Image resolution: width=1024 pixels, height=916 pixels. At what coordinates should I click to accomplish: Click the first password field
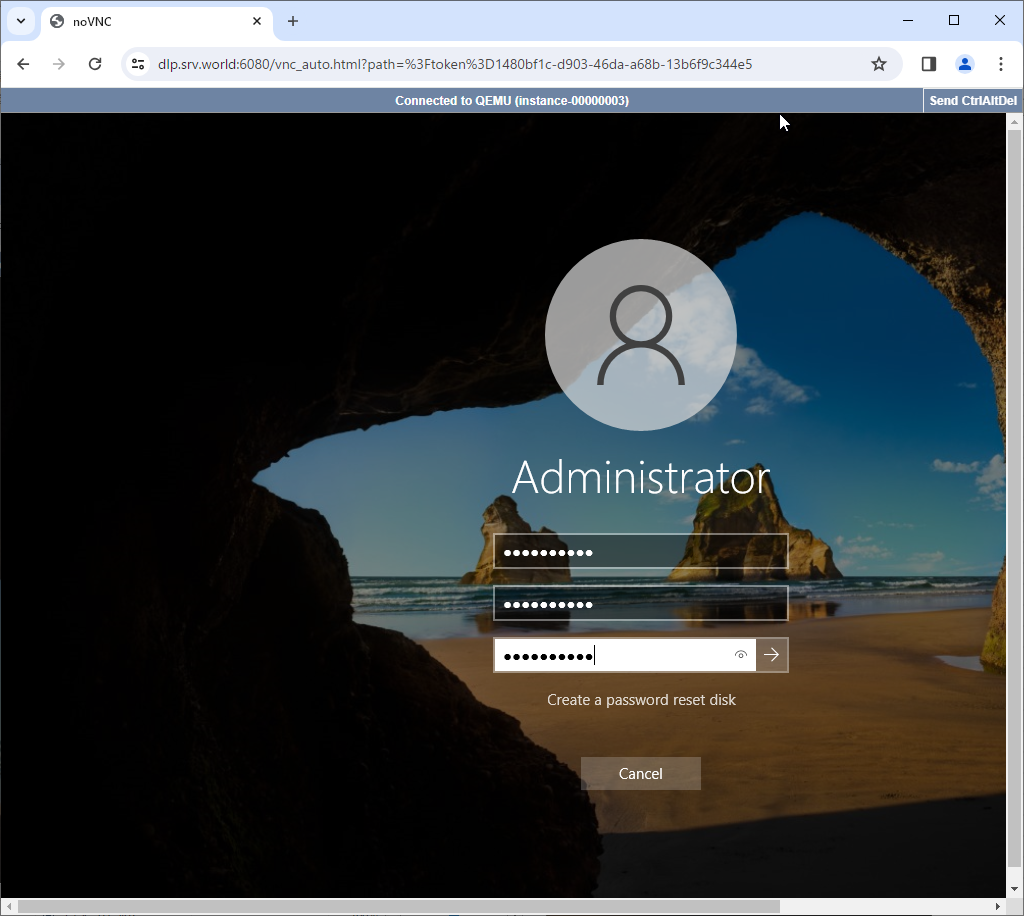point(641,552)
